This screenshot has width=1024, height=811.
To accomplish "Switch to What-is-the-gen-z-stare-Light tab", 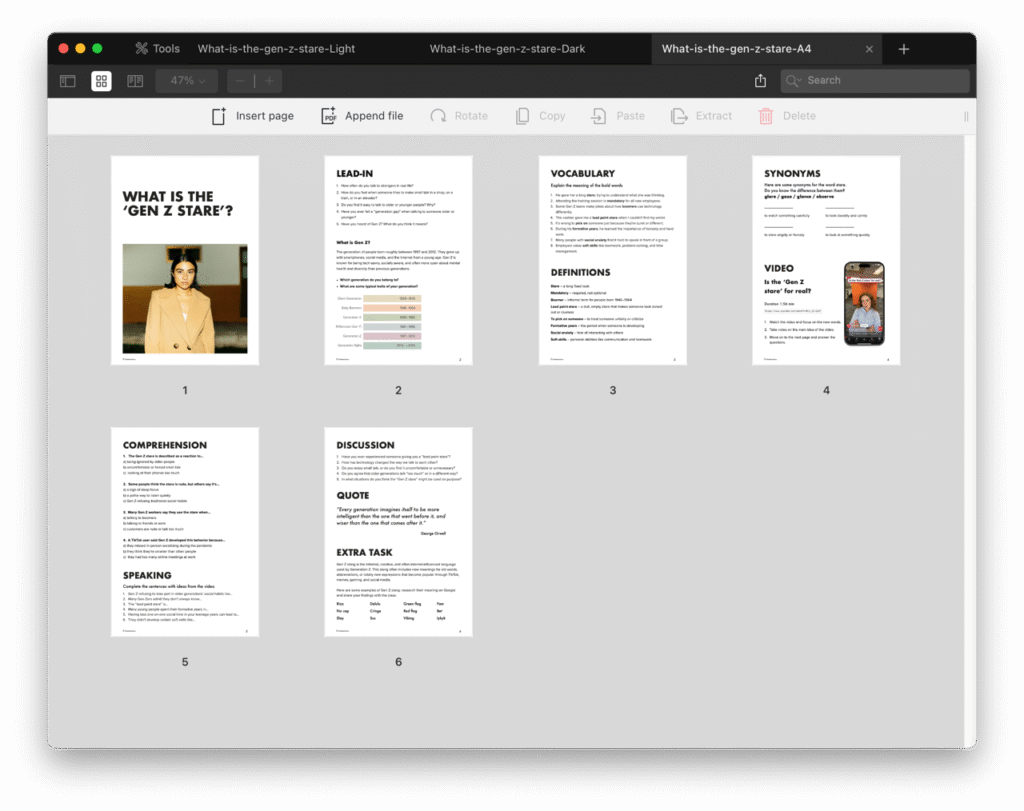I will pos(276,49).
